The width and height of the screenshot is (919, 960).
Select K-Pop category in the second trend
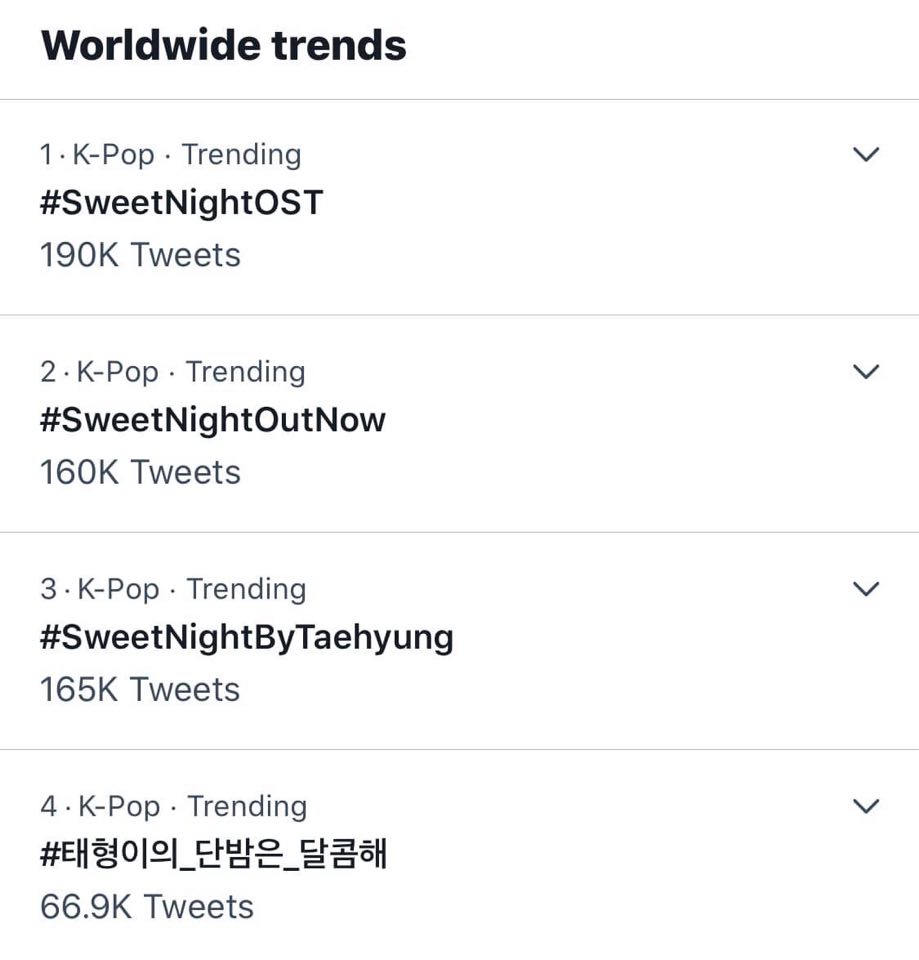117,372
